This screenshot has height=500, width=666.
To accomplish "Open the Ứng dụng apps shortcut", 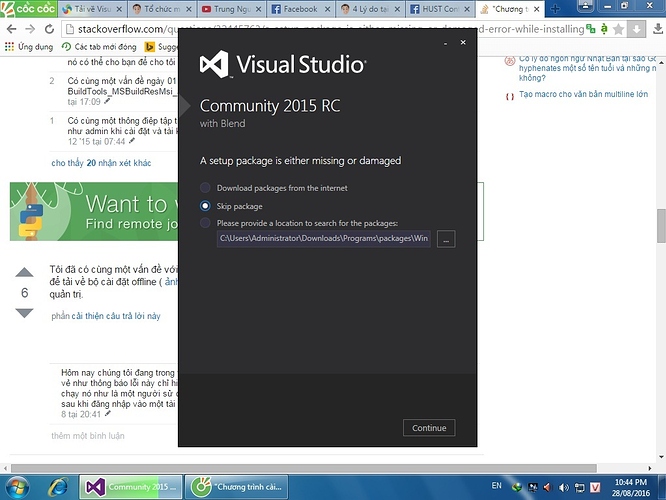I will [29, 46].
